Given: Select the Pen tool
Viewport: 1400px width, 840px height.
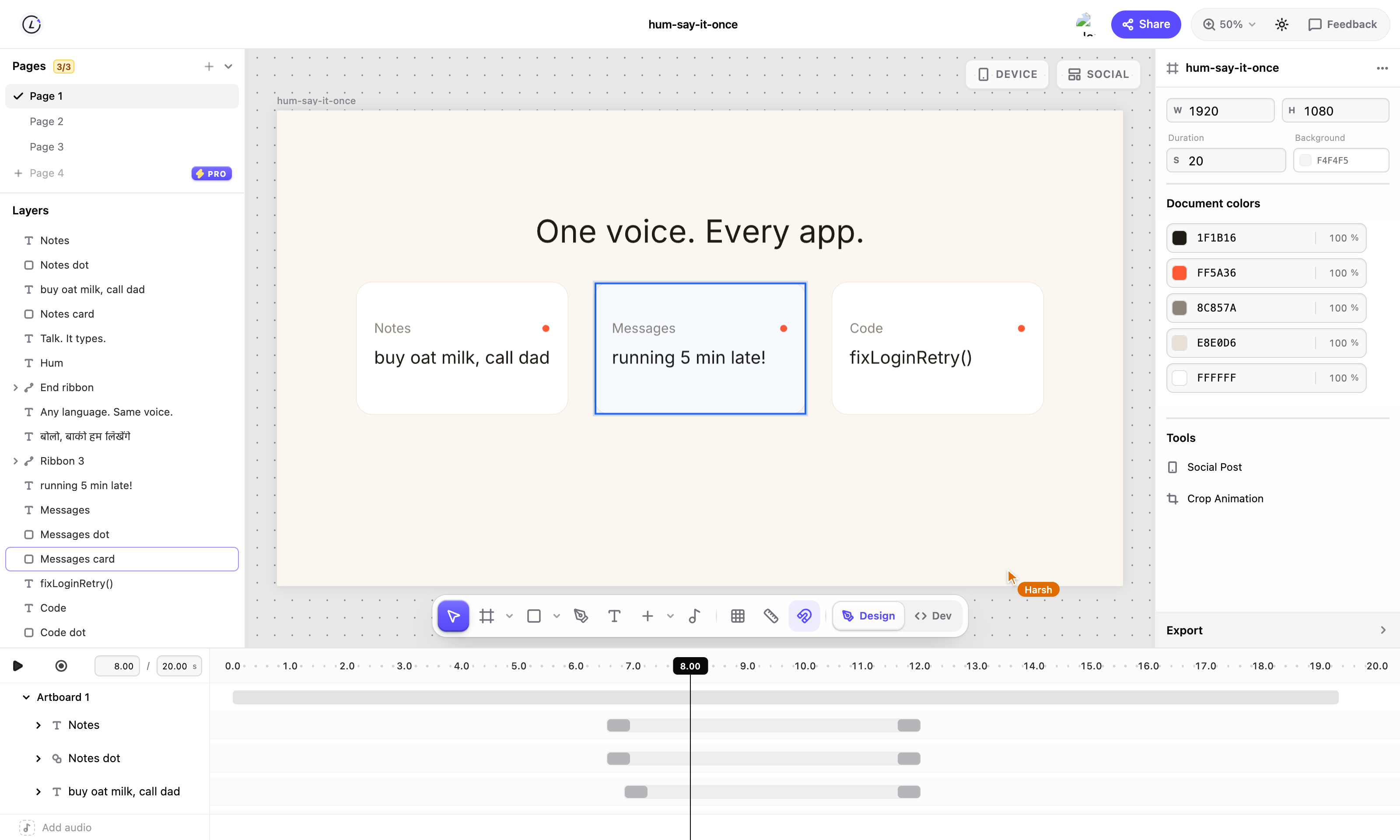Looking at the screenshot, I should pyautogui.click(x=581, y=616).
